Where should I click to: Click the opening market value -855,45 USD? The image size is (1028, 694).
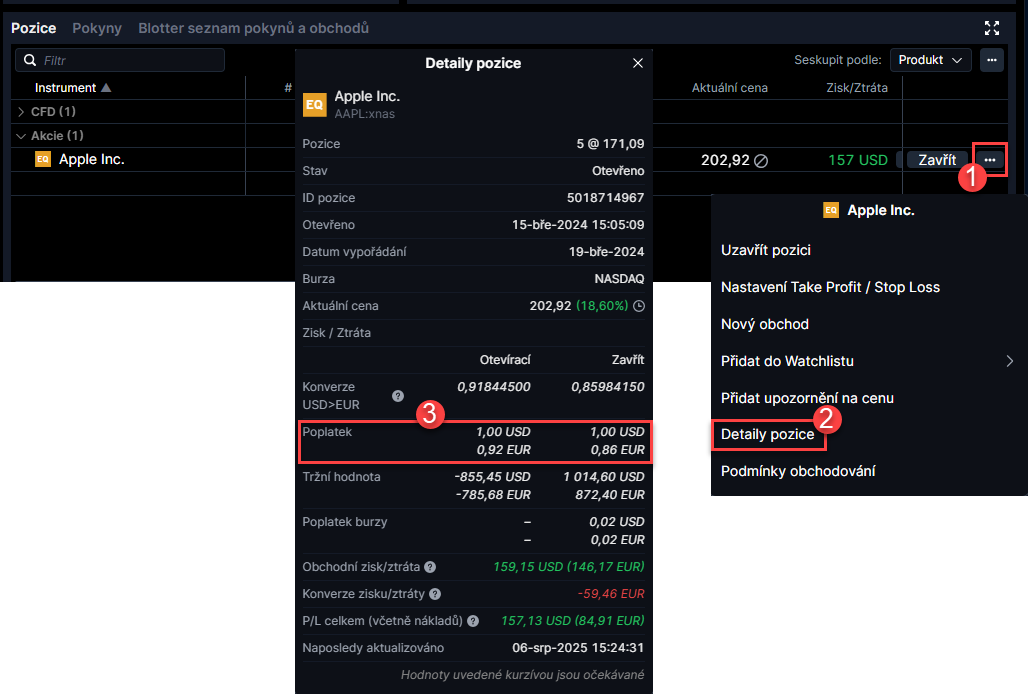pyautogui.click(x=492, y=477)
